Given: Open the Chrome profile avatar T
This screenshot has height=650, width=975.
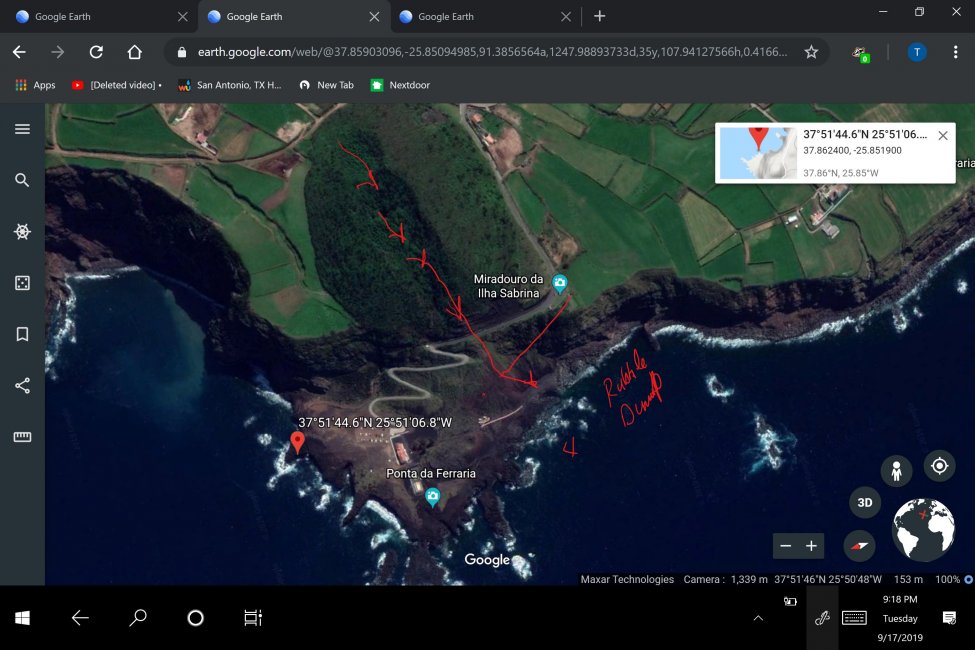Looking at the screenshot, I should [917, 52].
